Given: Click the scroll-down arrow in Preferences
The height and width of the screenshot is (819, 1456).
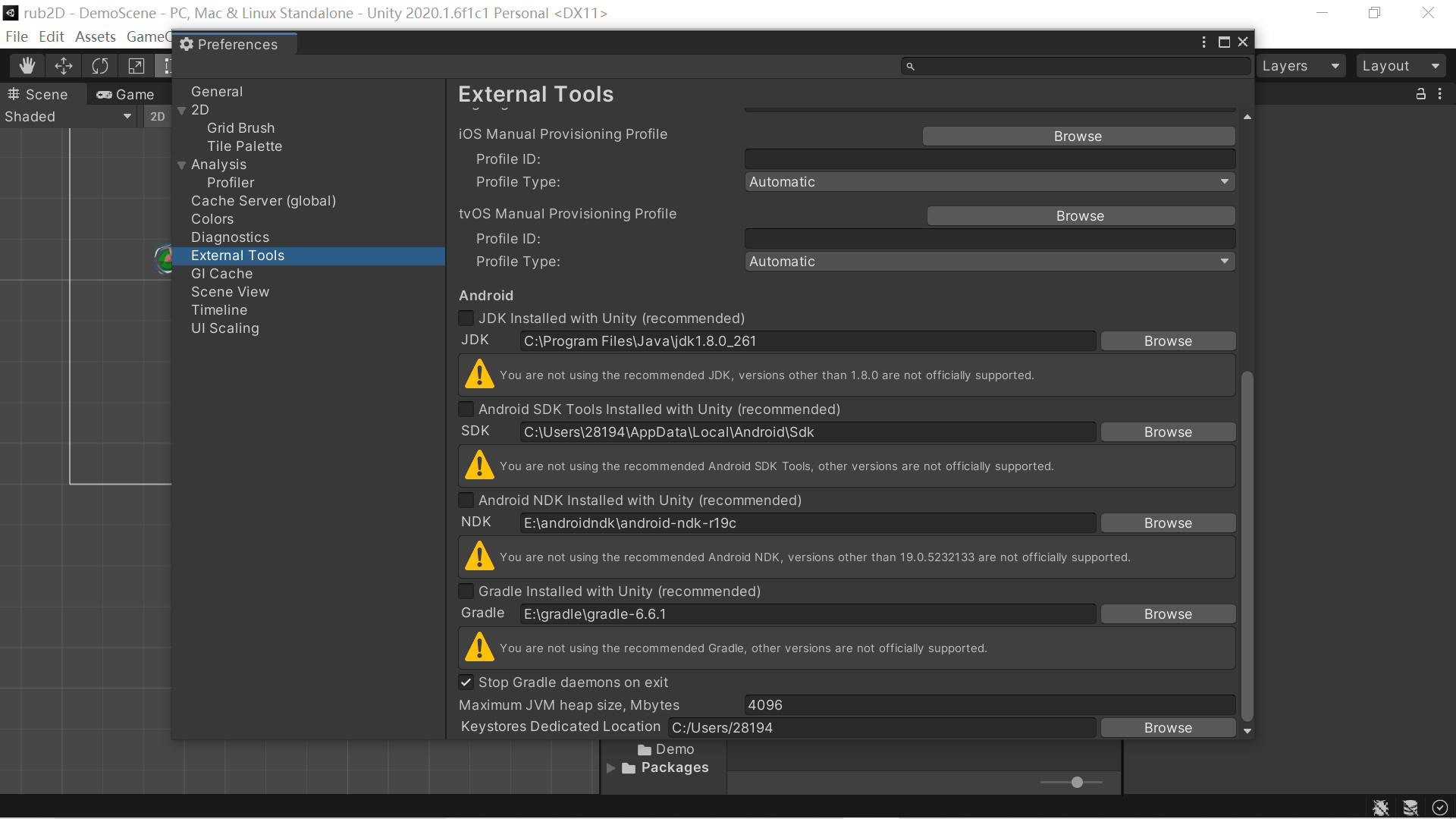Looking at the screenshot, I should point(1247,731).
